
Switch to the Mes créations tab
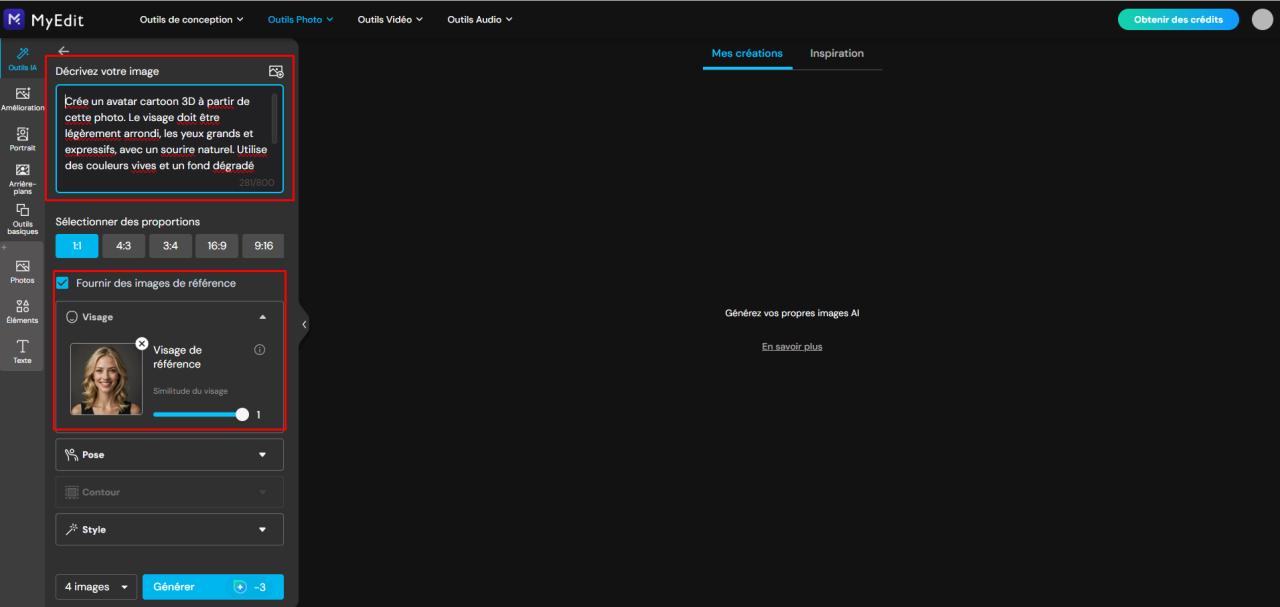pyautogui.click(x=747, y=53)
